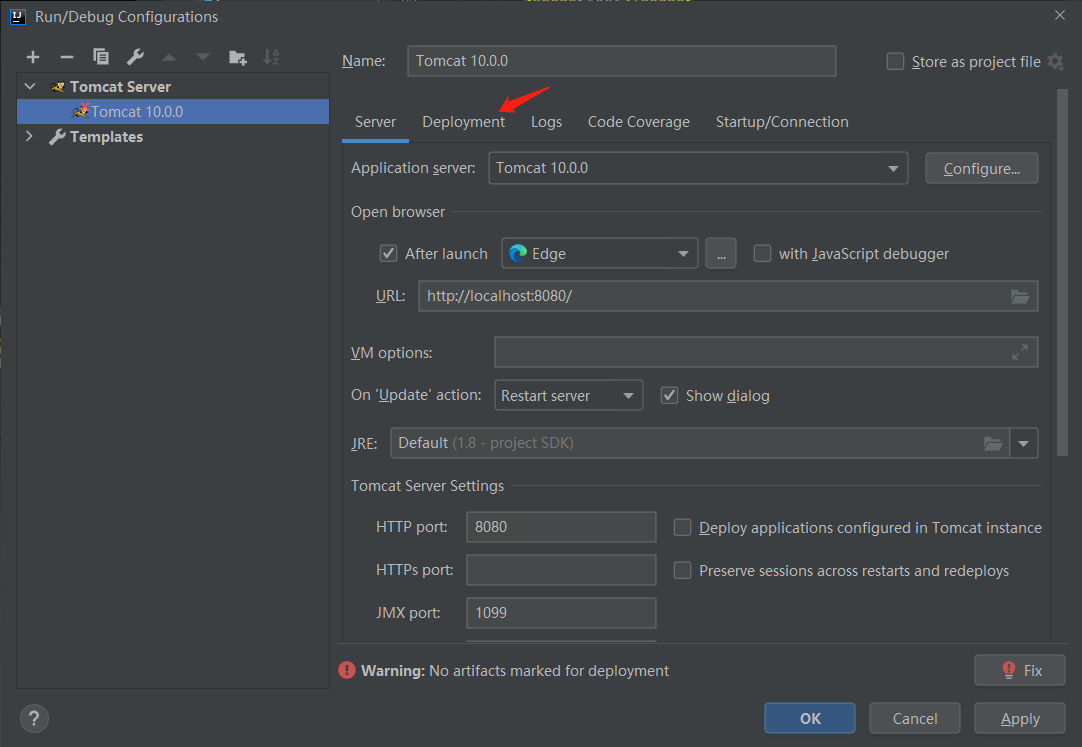Viewport: 1082px width, 747px height.
Task: Select the Tomcat Server tree item label
Action: click(x=120, y=87)
